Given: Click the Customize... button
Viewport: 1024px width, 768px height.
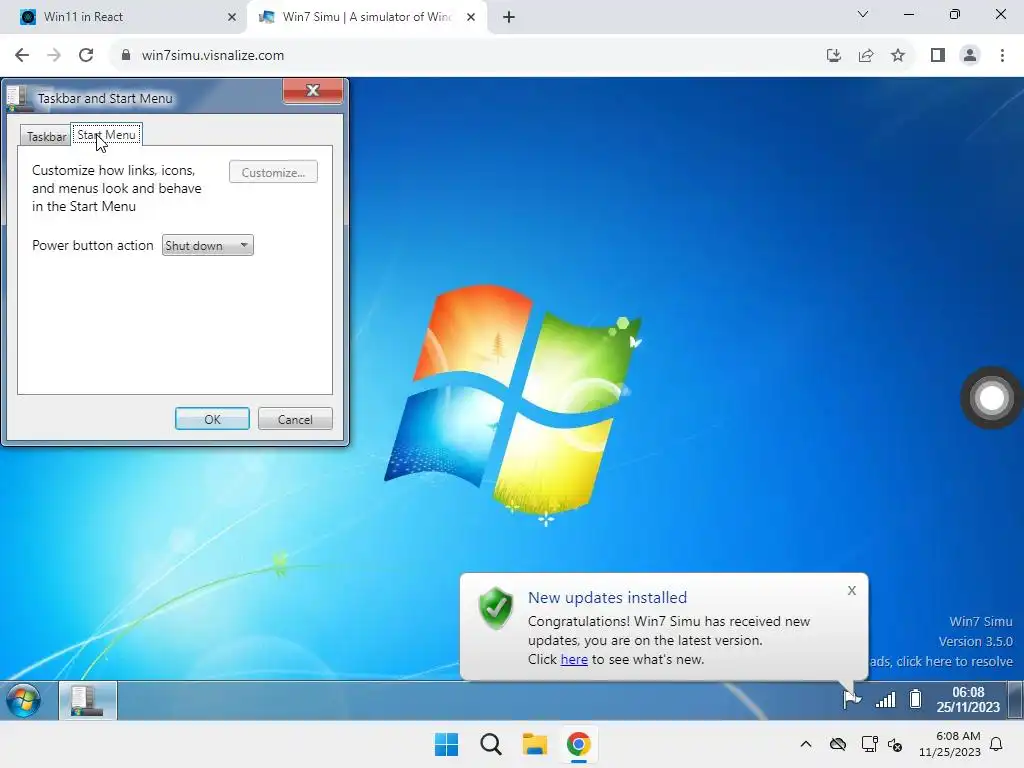Looking at the screenshot, I should [274, 172].
